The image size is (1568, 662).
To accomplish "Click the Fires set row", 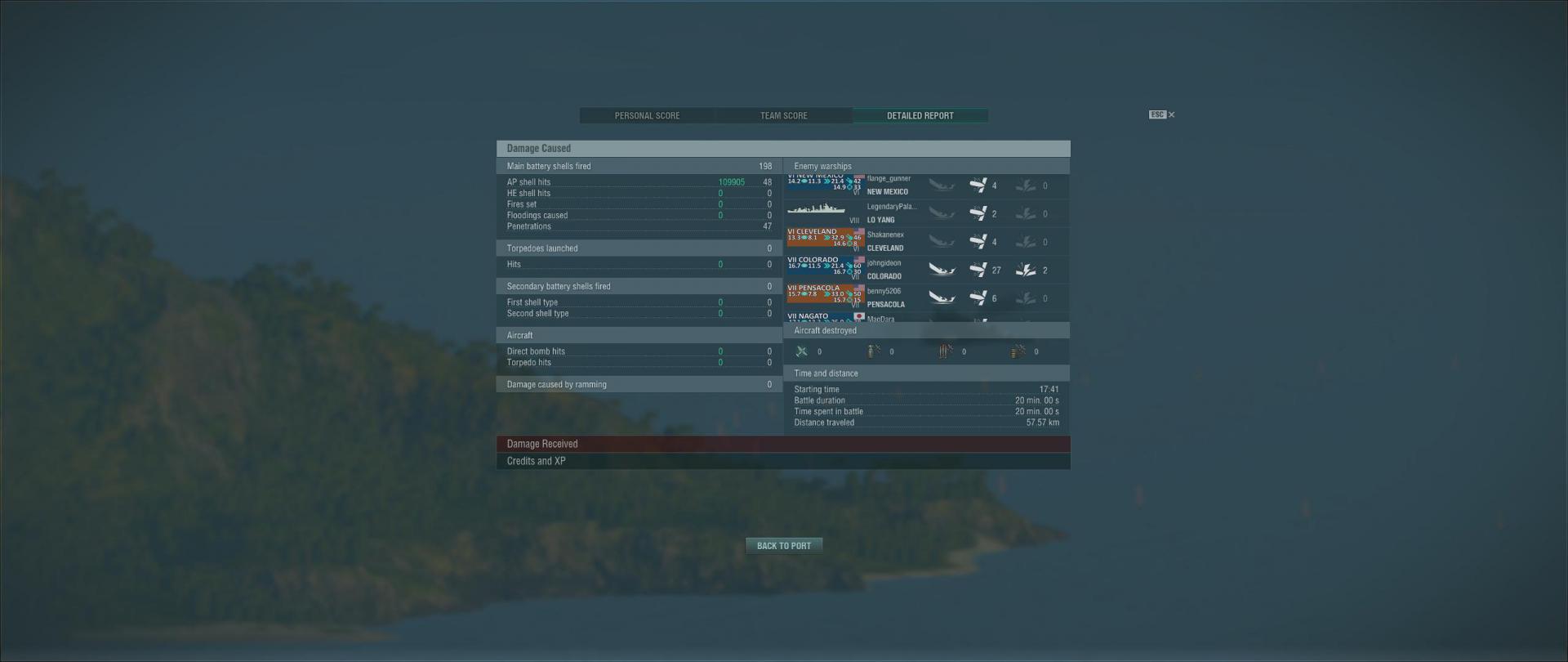I will [x=639, y=204].
